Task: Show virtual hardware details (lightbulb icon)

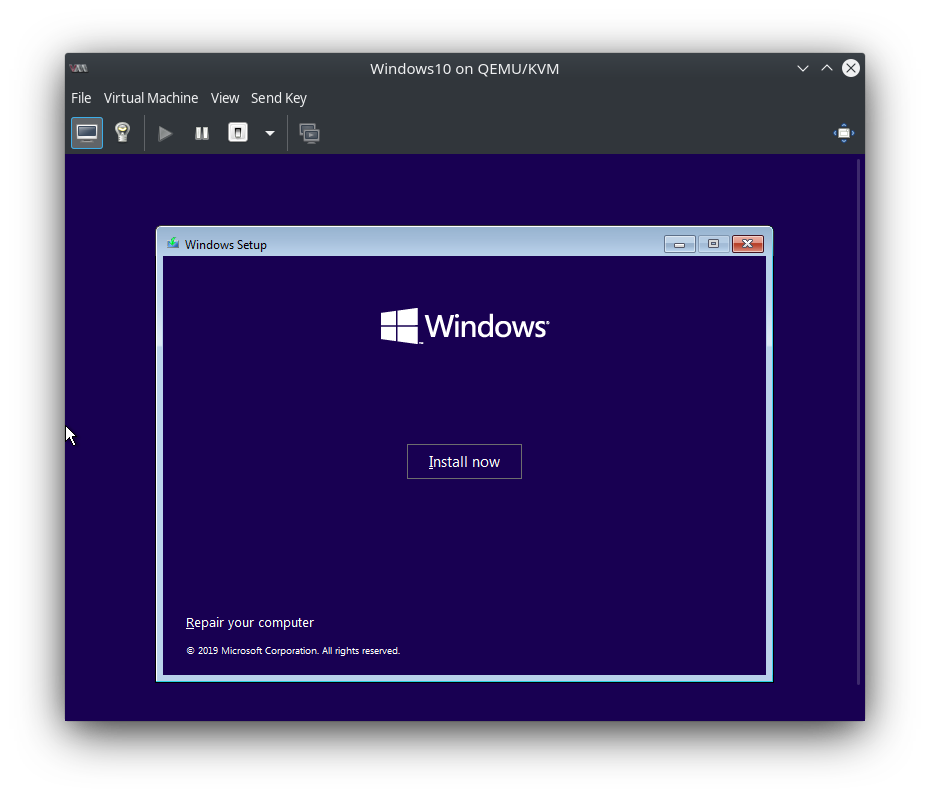Action: click(x=123, y=133)
